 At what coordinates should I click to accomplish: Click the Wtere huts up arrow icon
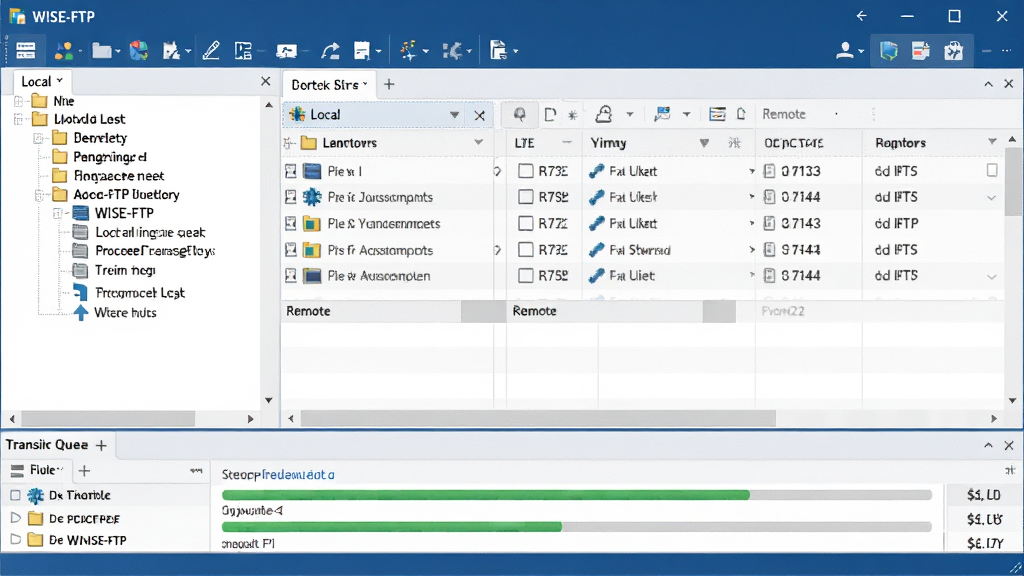coord(80,313)
